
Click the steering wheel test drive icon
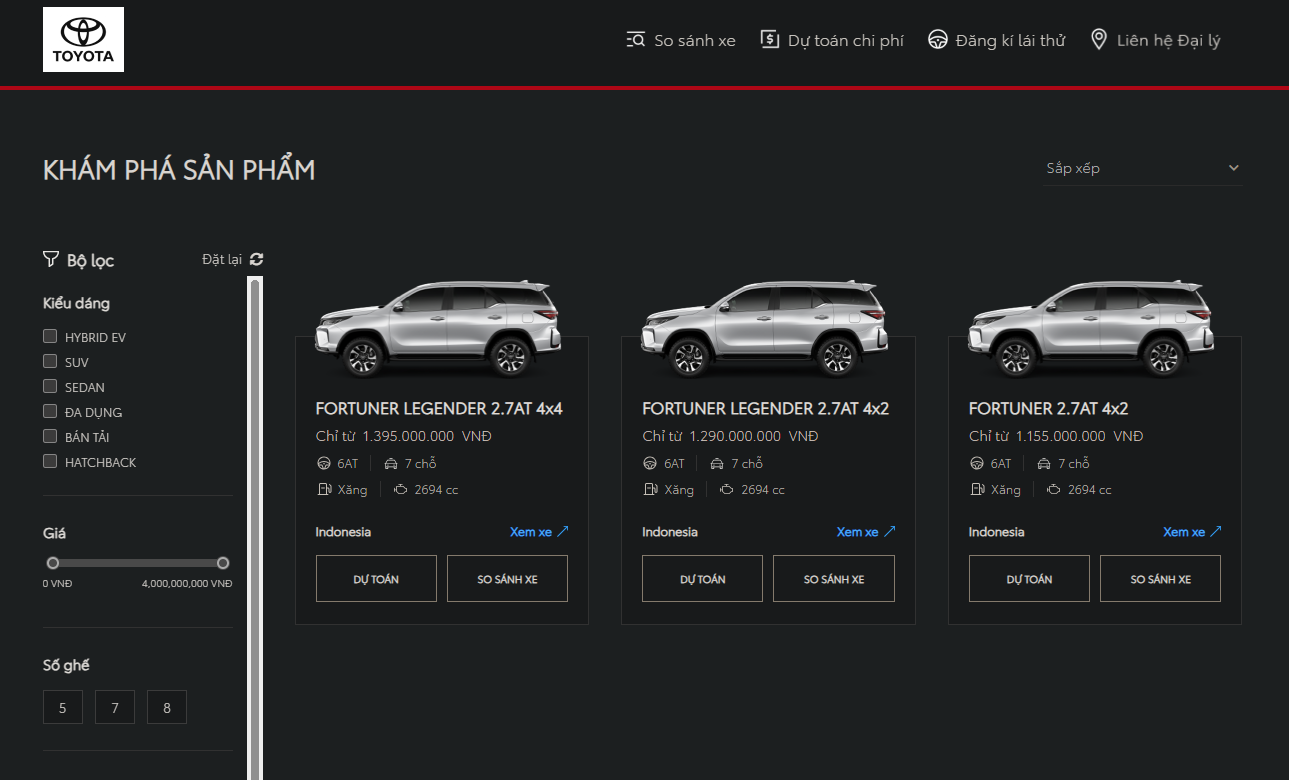(x=937, y=40)
